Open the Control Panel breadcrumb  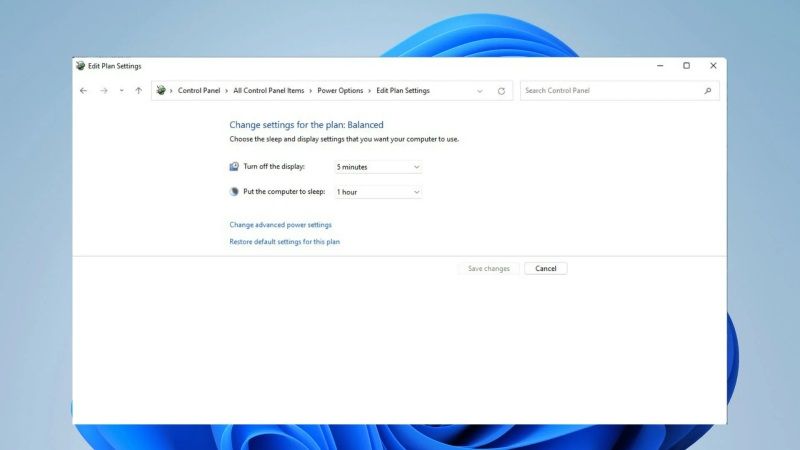tap(199, 90)
